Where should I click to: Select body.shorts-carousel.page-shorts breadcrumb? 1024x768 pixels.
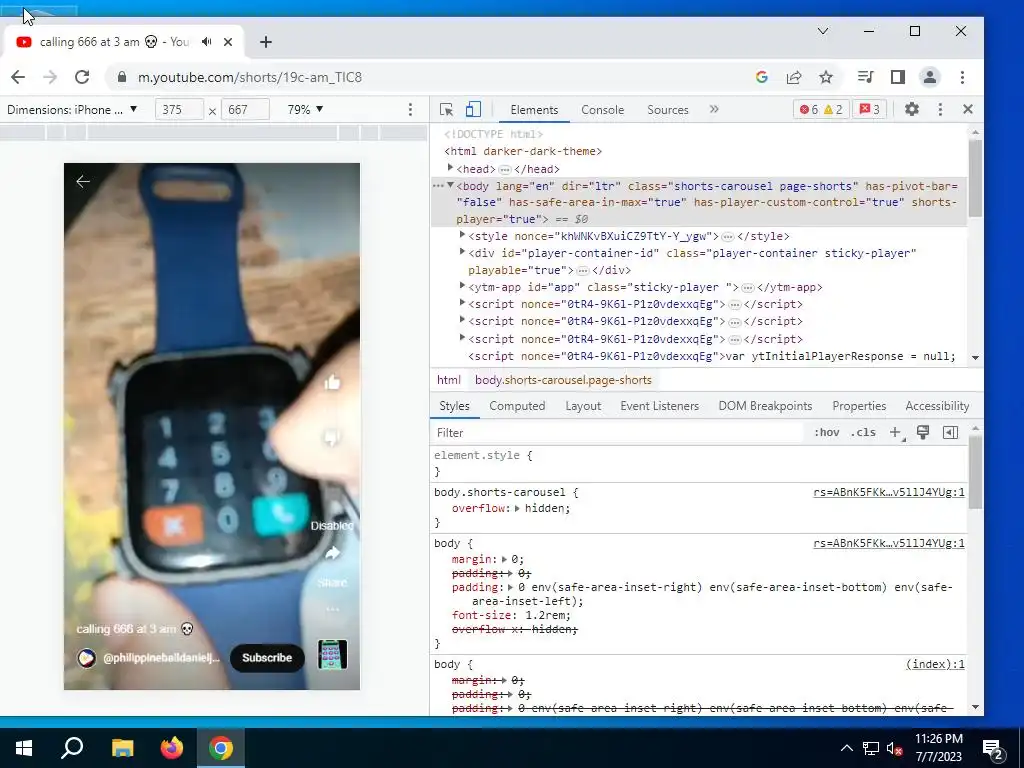click(563, 379)
